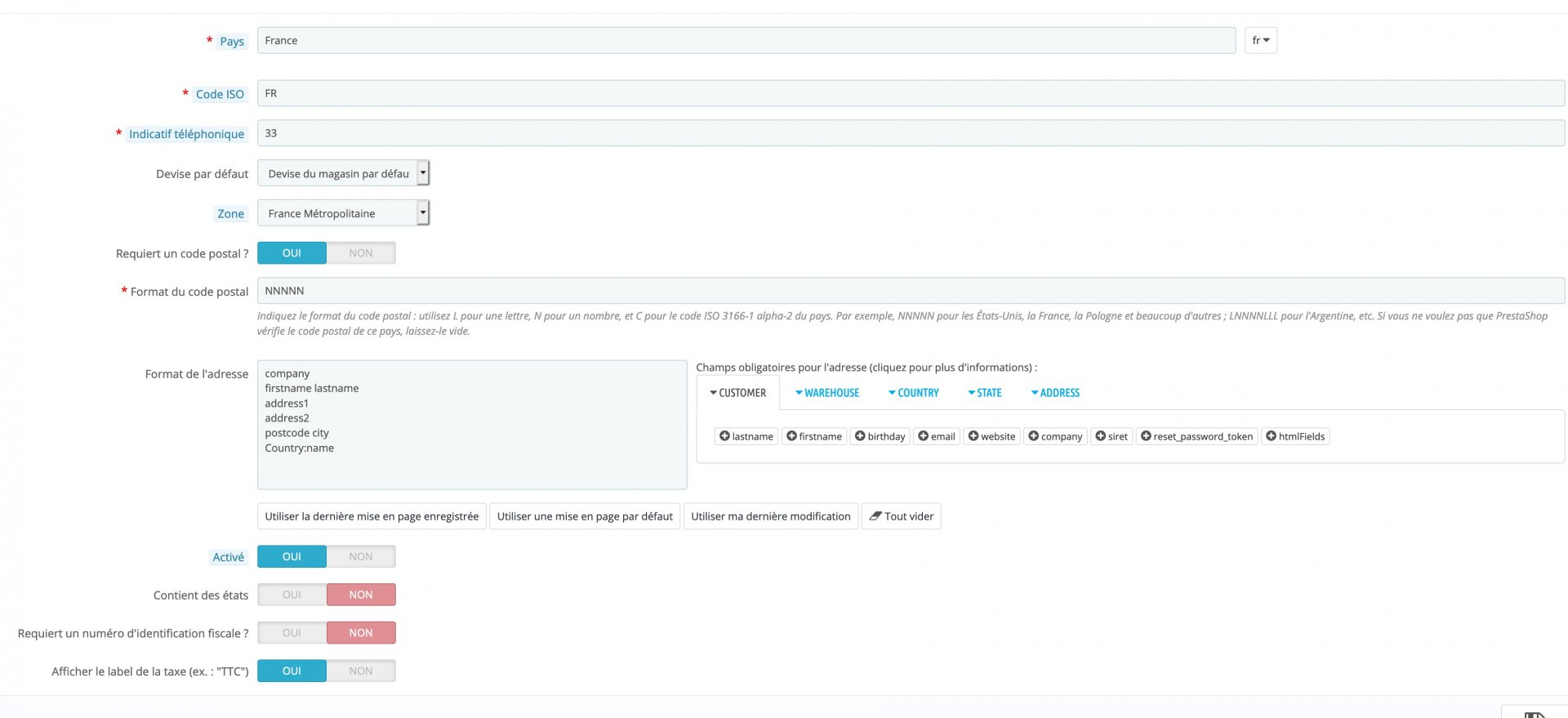Set 'Requiert un code postal' to NON
The height and width of the screenshot is (718, 1568).
361,253
